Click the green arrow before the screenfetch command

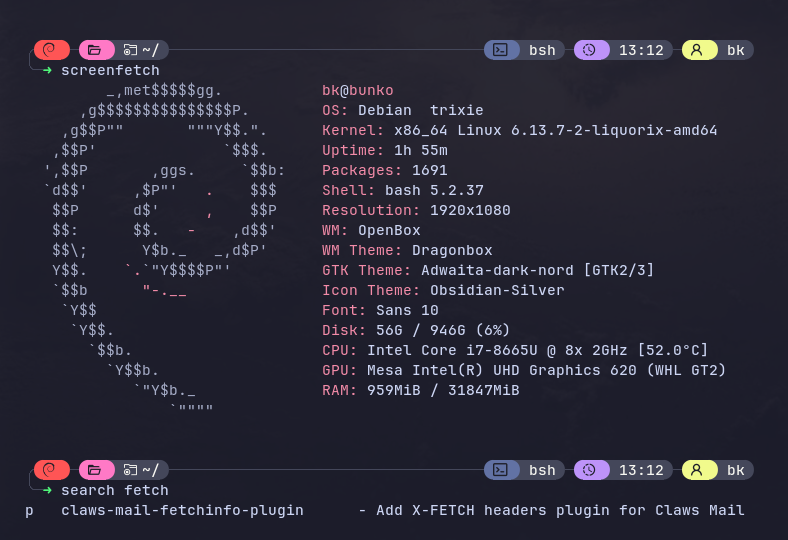47,70
